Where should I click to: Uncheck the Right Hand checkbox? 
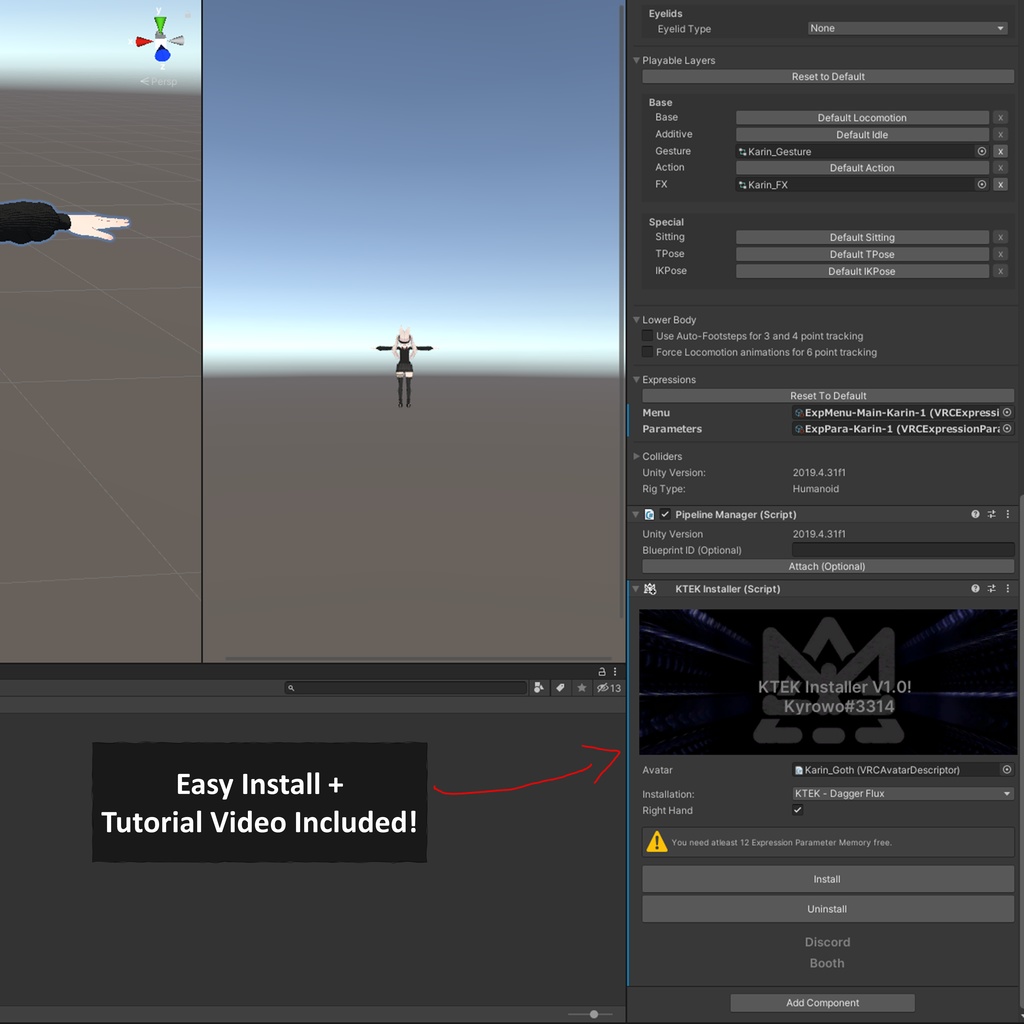tap(797, 810)
